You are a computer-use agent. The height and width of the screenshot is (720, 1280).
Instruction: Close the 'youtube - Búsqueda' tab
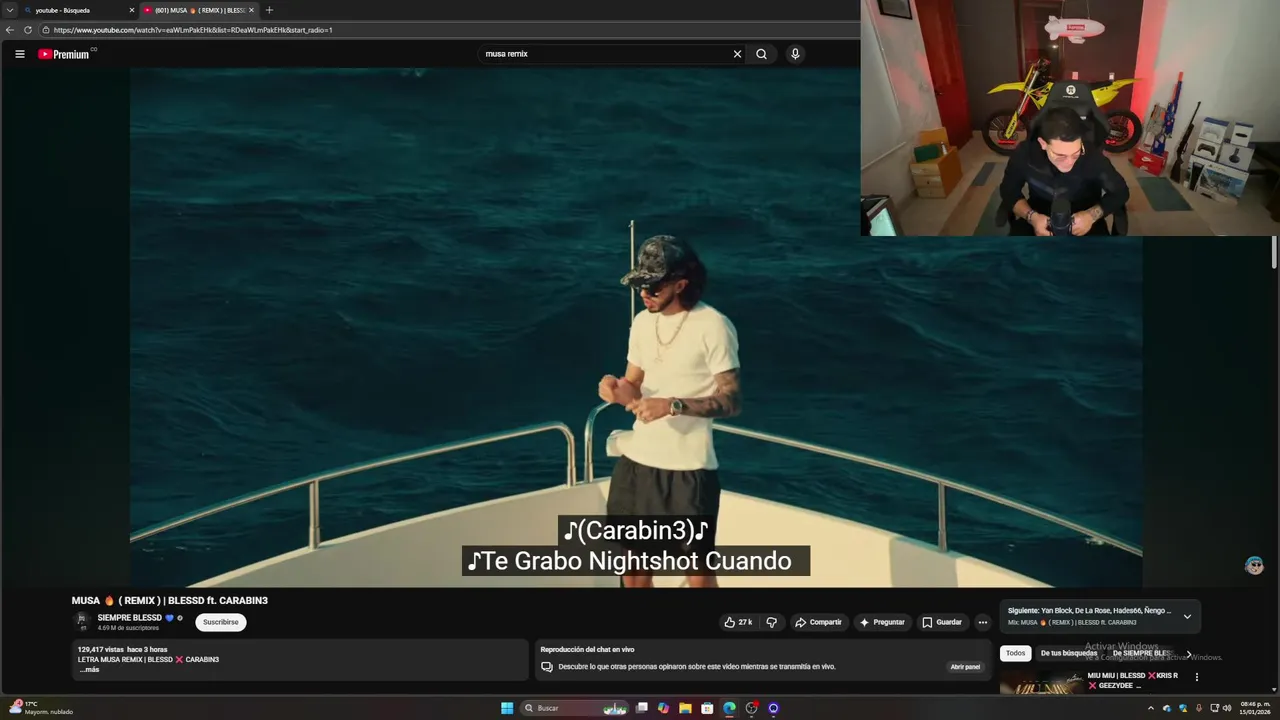(131, 10)
